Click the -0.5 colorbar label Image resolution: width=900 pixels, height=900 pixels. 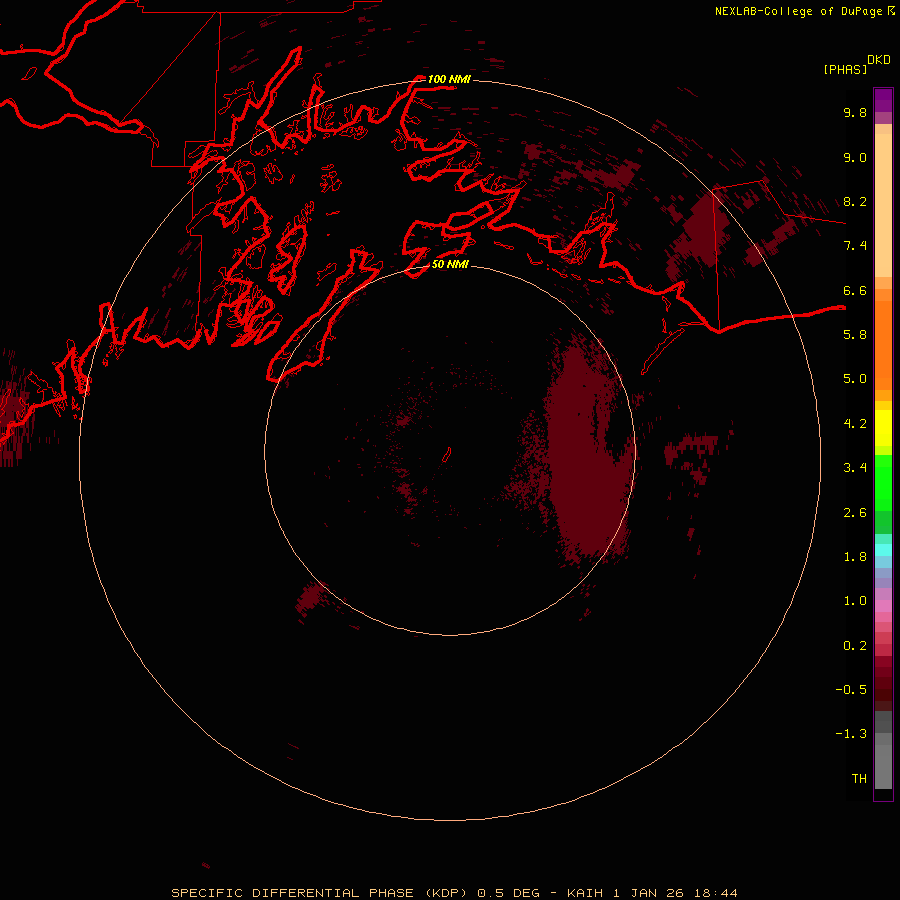pos(851,690)
